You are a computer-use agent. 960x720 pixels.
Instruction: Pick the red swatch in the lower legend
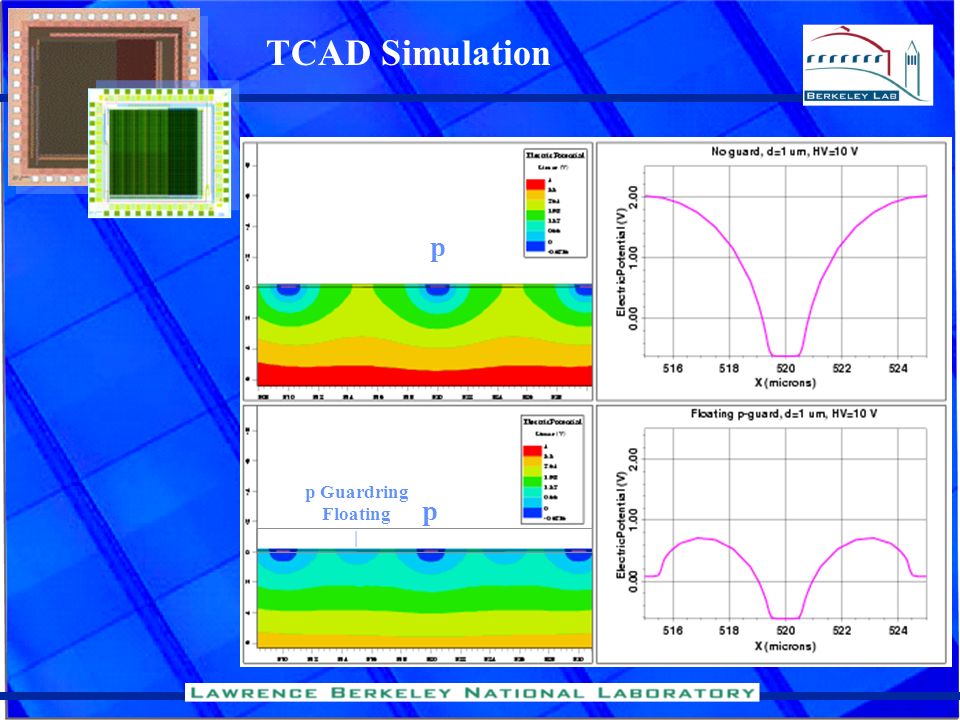point(533,451)
